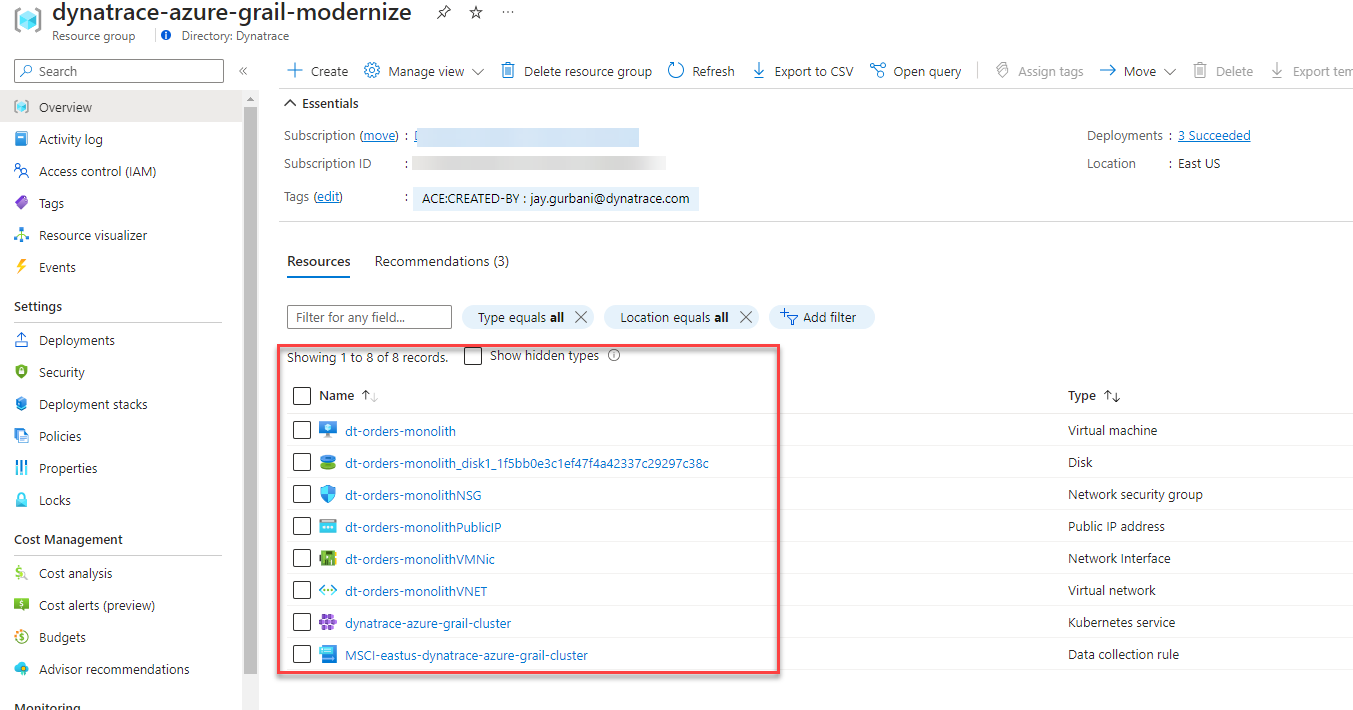The image size is (1353, 710).
Task: Open Resource visualizer from sidebar
Action: [x=92, y=235]
